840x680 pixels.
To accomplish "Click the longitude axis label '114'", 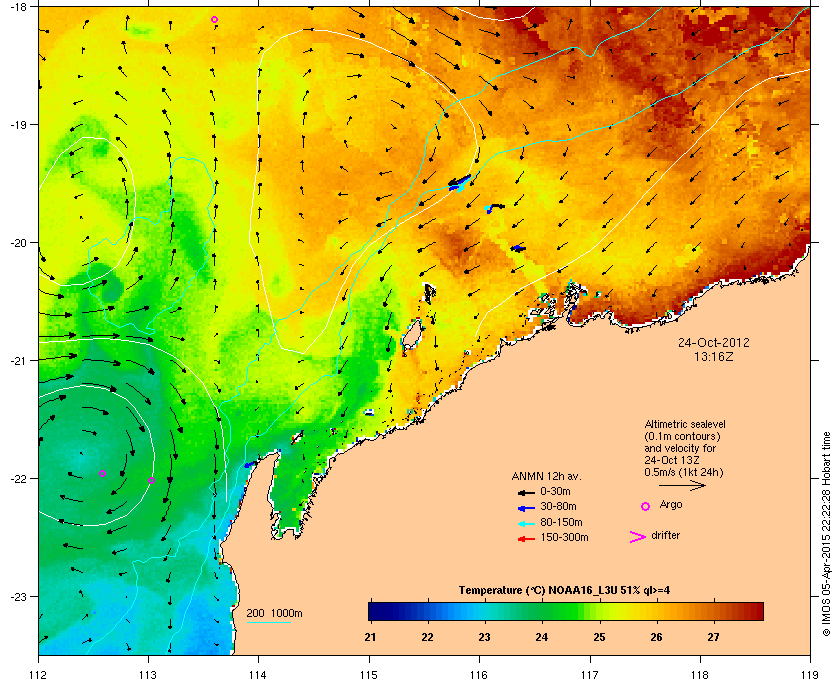I will [x=259, y=674].
